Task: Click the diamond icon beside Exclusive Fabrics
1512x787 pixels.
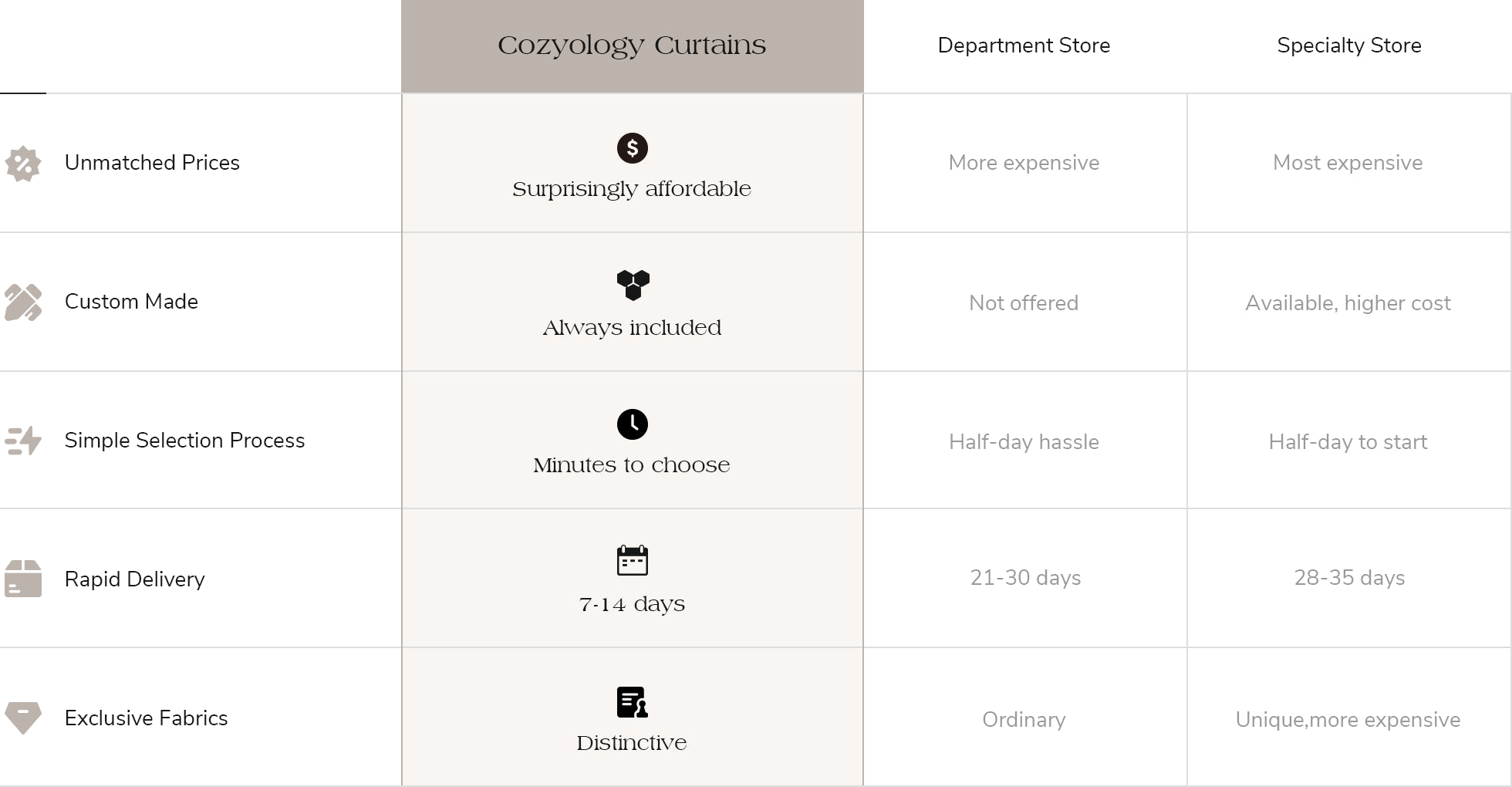Action: (x=23, y=718)
